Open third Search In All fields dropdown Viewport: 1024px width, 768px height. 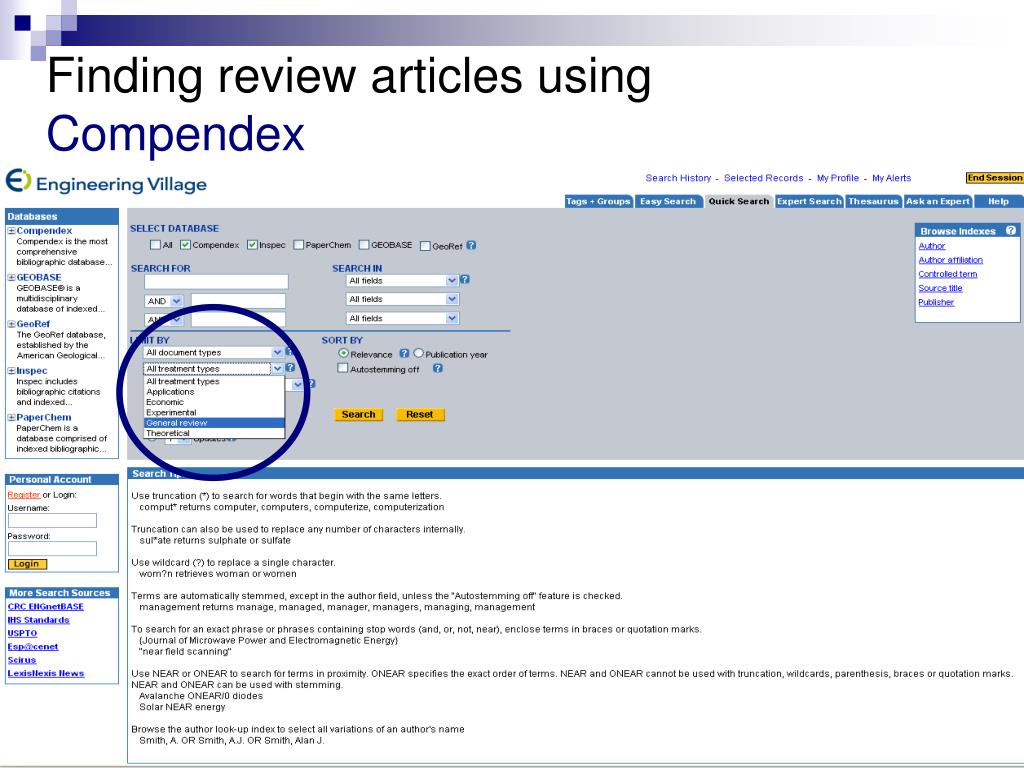tap(402, 318)
